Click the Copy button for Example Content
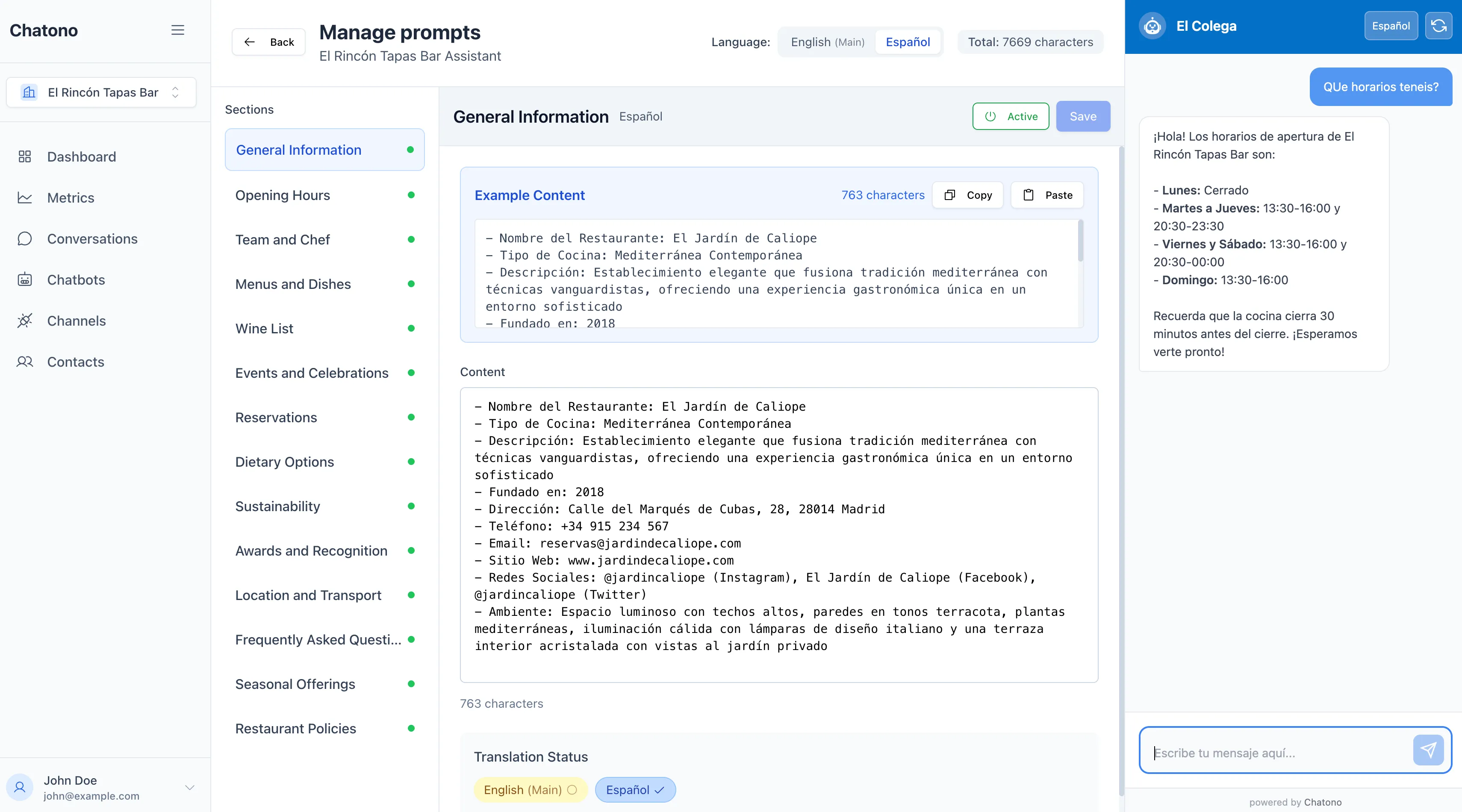This screenshot has width=1462, height=812. [968, 195]
